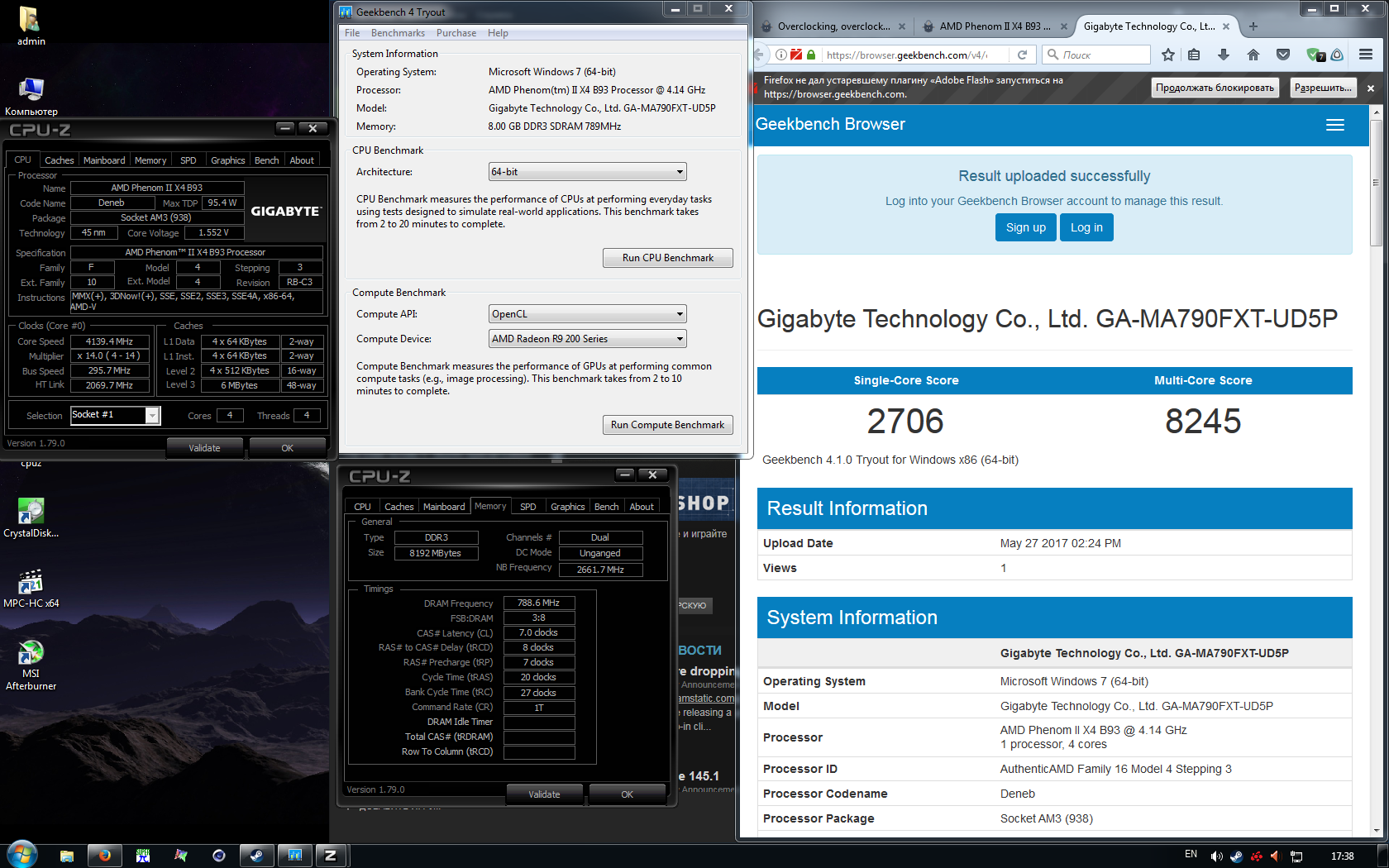This screenshot has height=868, width=1389.
Task: Switch to Geekbench in the taskbar
Action: (x=295, y=856)
